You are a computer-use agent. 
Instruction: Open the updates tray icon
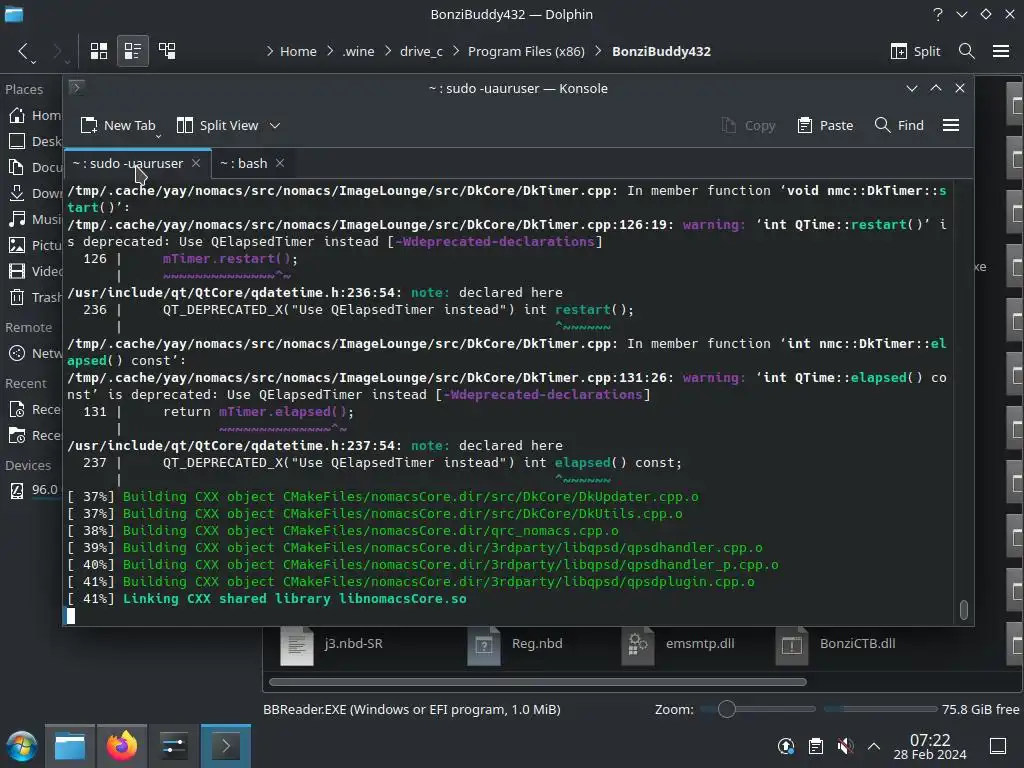point(786,746)
